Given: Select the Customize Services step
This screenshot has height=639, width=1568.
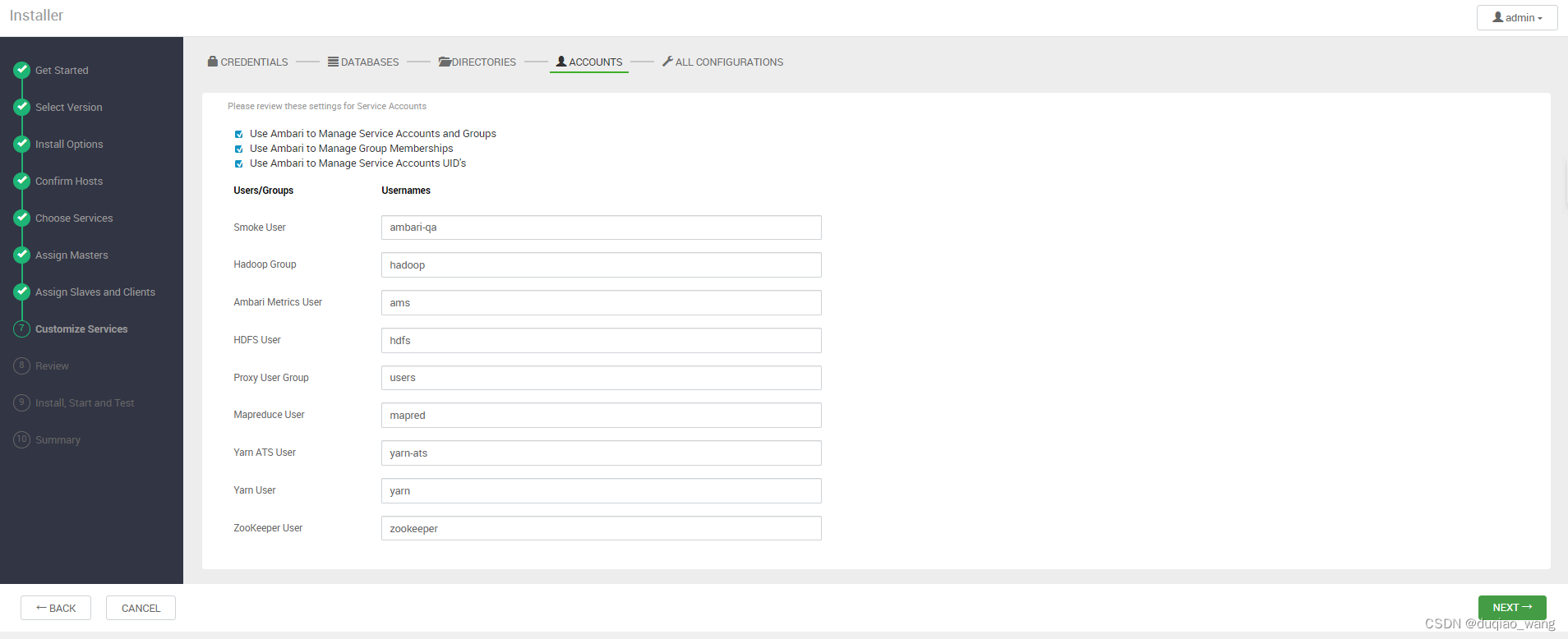Looking at the screenshot, I should tap(81, 329).
